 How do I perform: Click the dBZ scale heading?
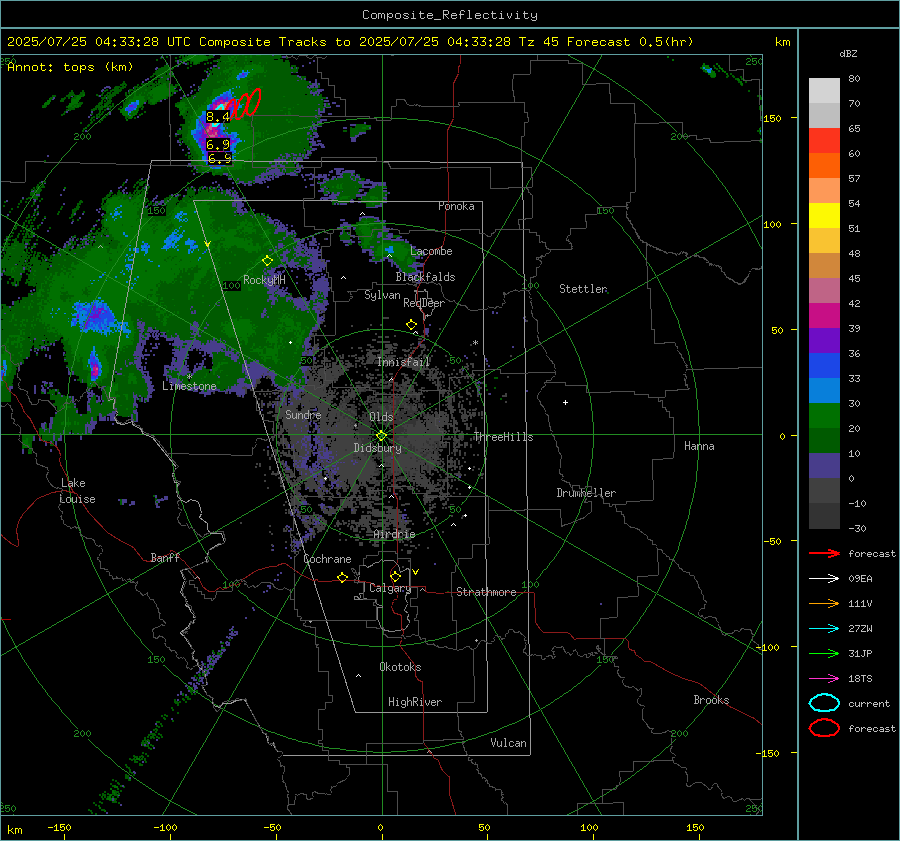coord(848,53)
